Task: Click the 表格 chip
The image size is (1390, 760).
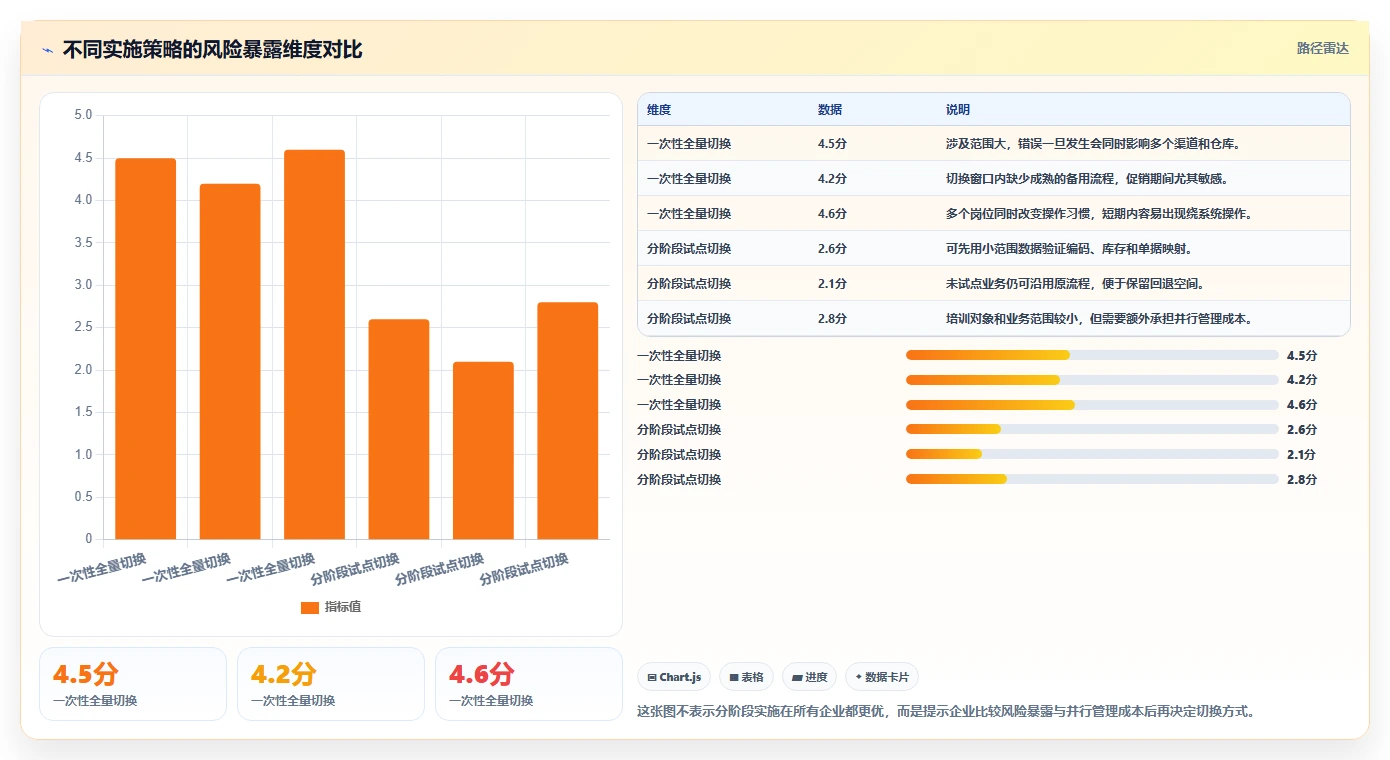Action: tap(747, 677)
